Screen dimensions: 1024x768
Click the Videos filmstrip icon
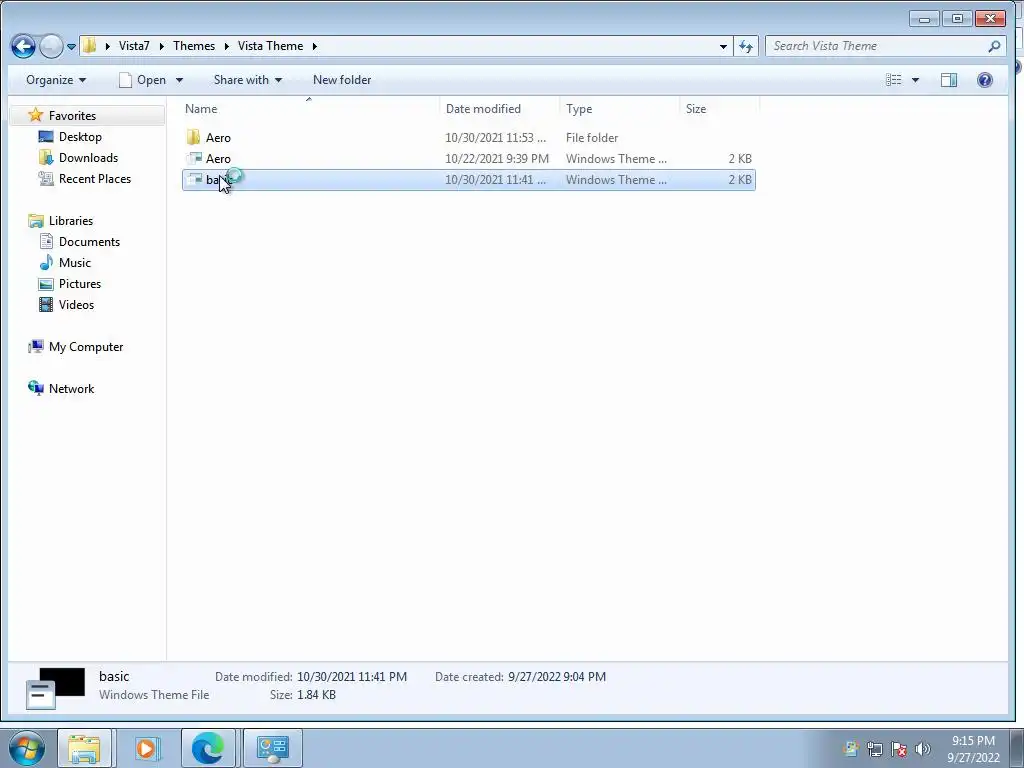(x=46, y=304)
